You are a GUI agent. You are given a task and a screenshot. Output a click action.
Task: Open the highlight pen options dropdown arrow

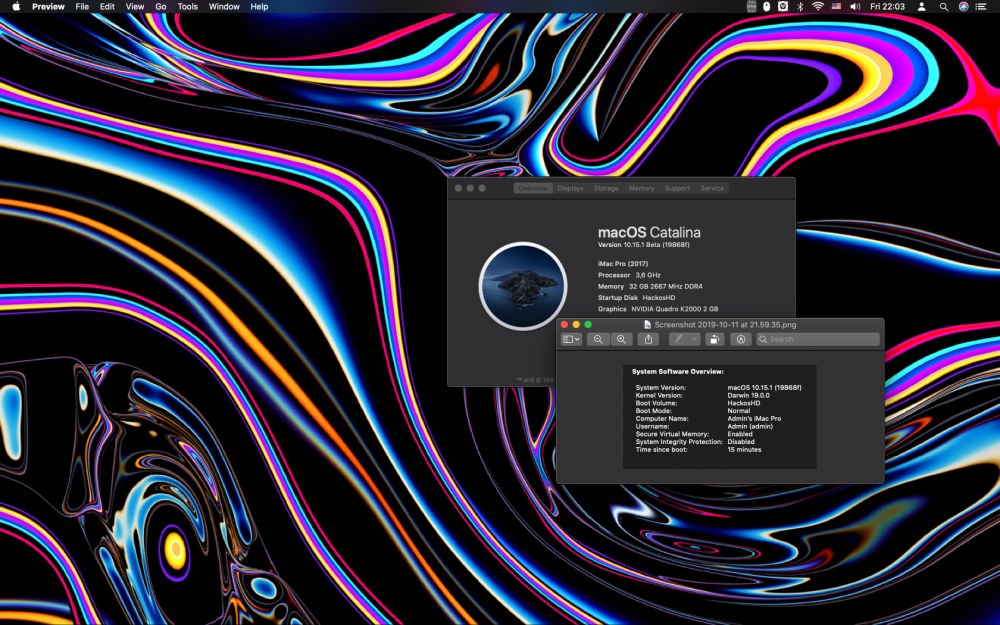point(695,339)
